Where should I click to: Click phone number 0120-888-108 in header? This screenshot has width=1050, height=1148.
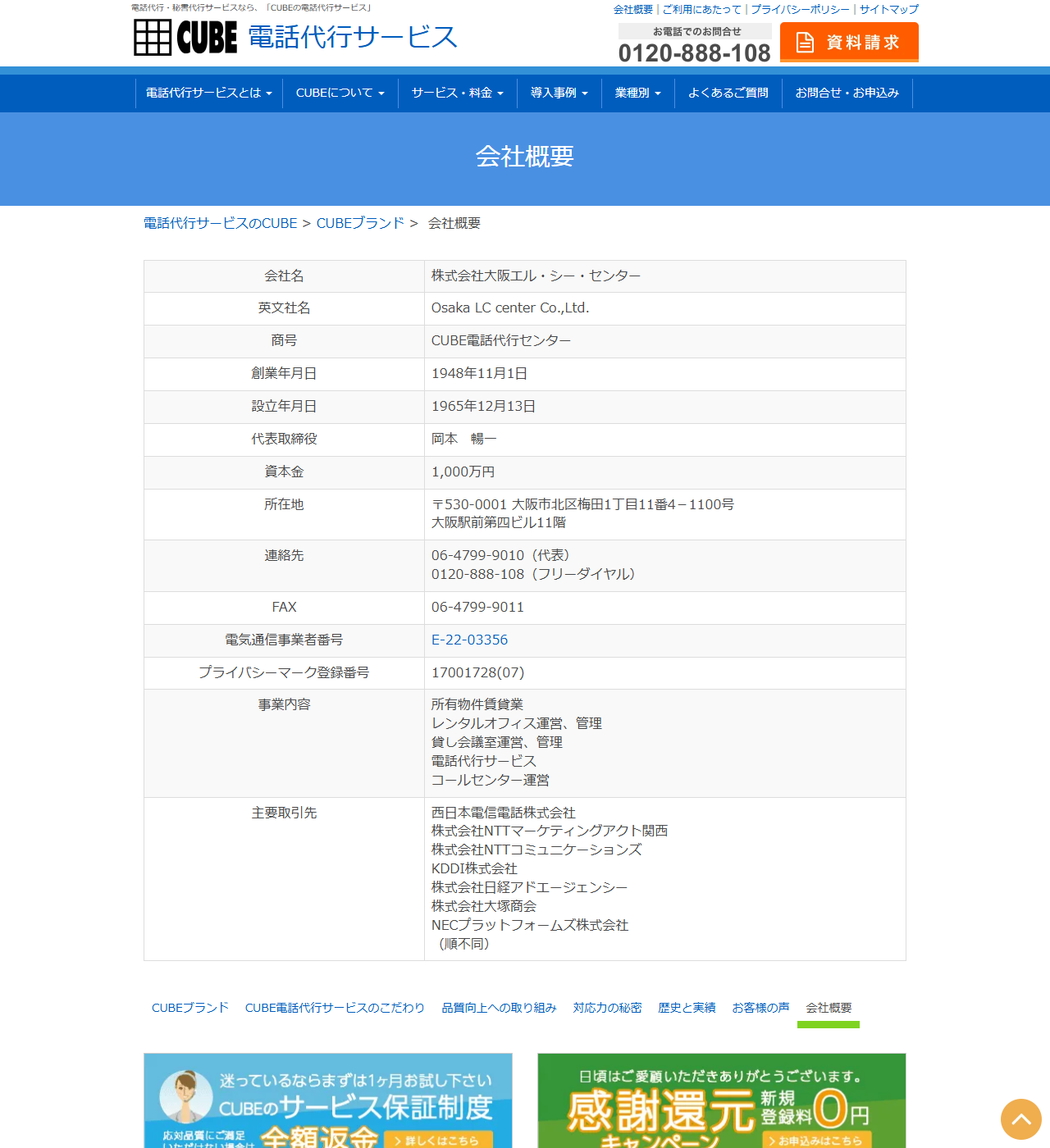(694, 53)
